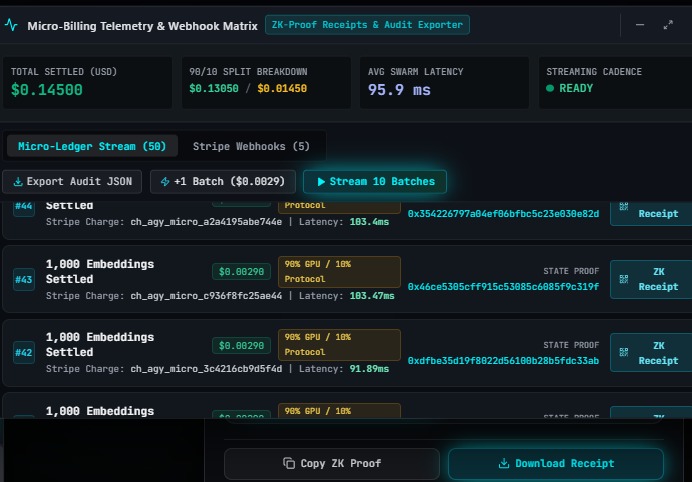
Task: Click Avg Swarm Latency 95.9 ms
Action: [399, 90]
